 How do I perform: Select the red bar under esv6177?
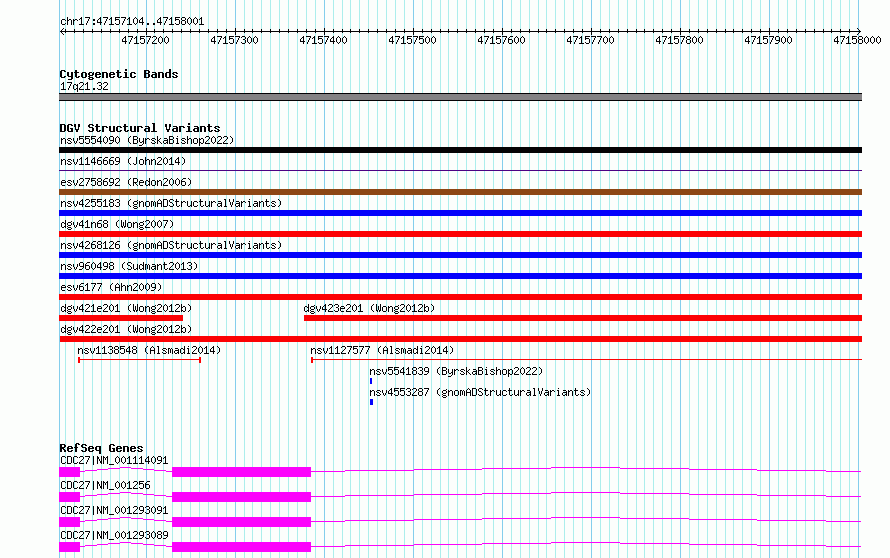point(460,297)
